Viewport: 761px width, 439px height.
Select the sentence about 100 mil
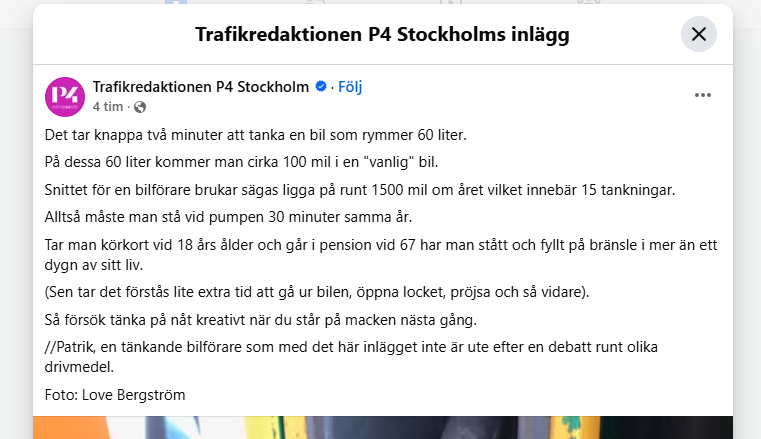[241, 162]
